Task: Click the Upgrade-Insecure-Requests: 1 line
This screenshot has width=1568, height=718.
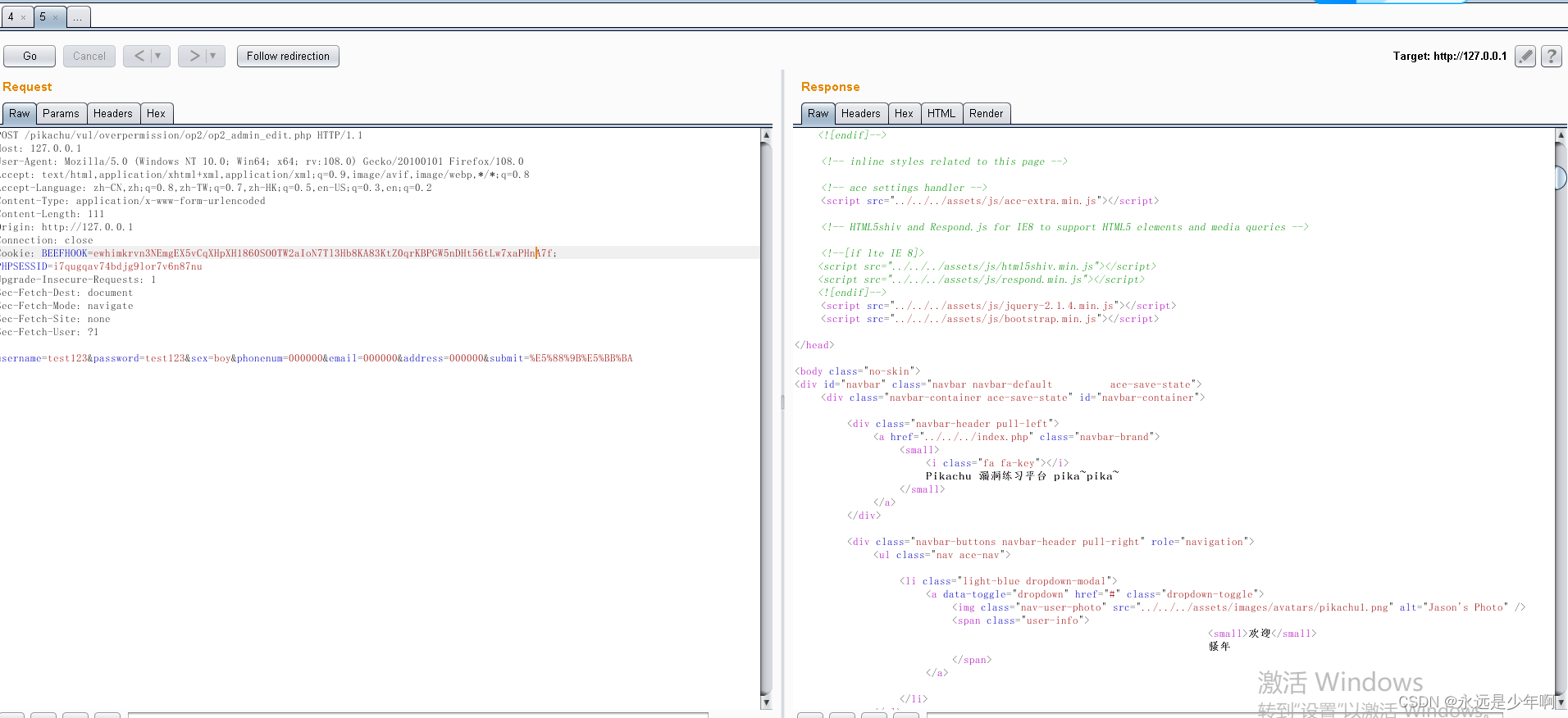Action: 78,279
